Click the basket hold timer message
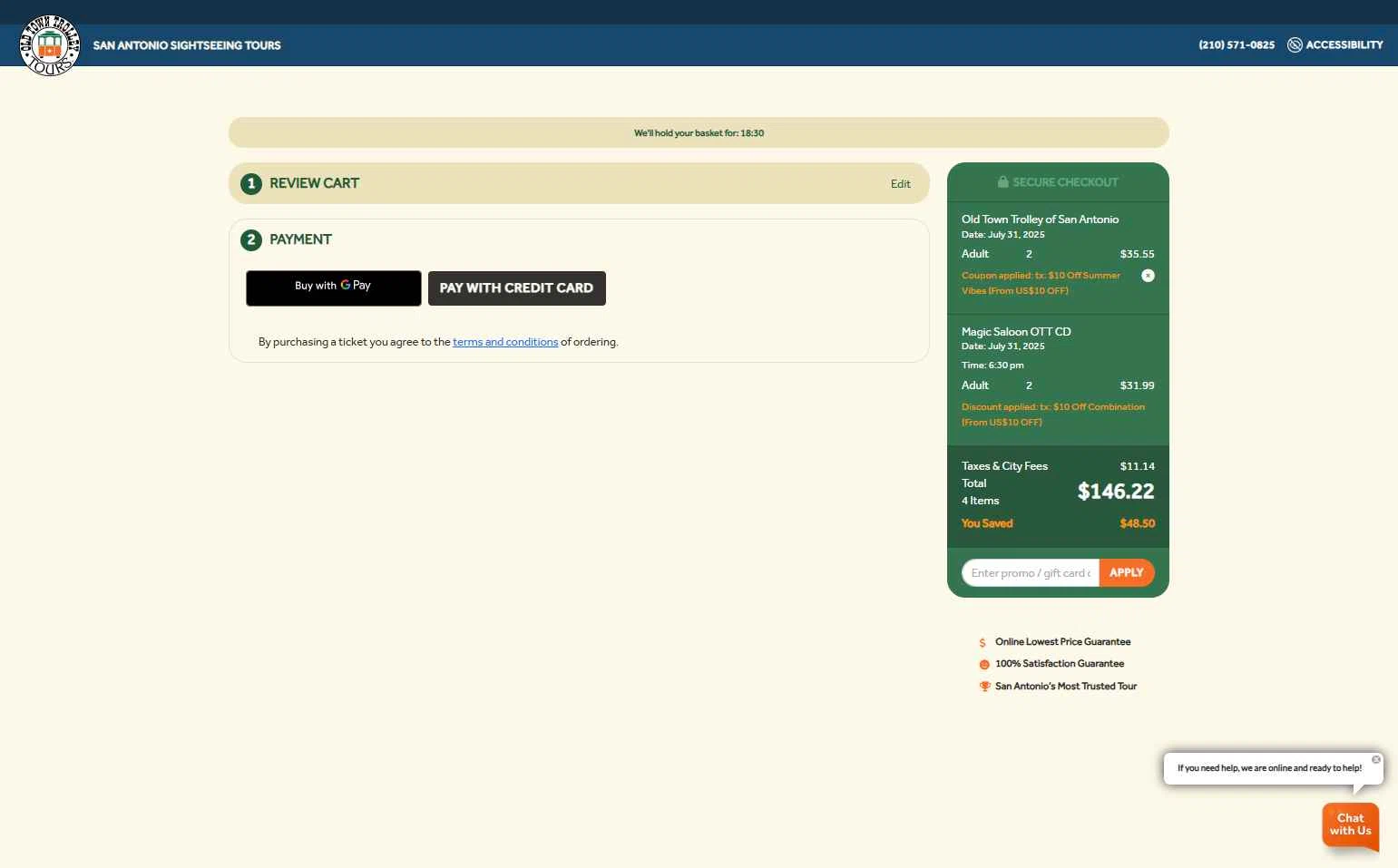This screenshot has height=868, width=1398. click(x=699, y=133)
